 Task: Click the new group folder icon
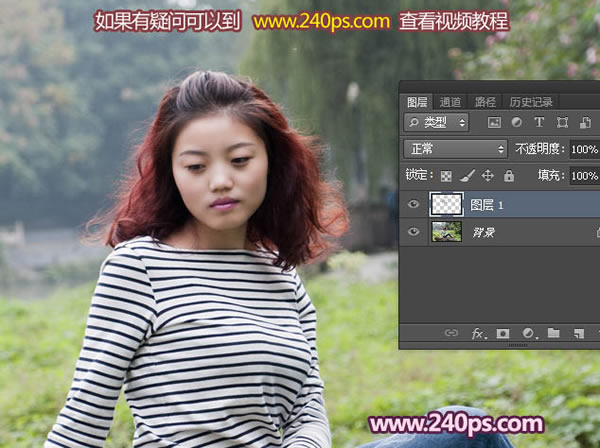tap(553, 333)
